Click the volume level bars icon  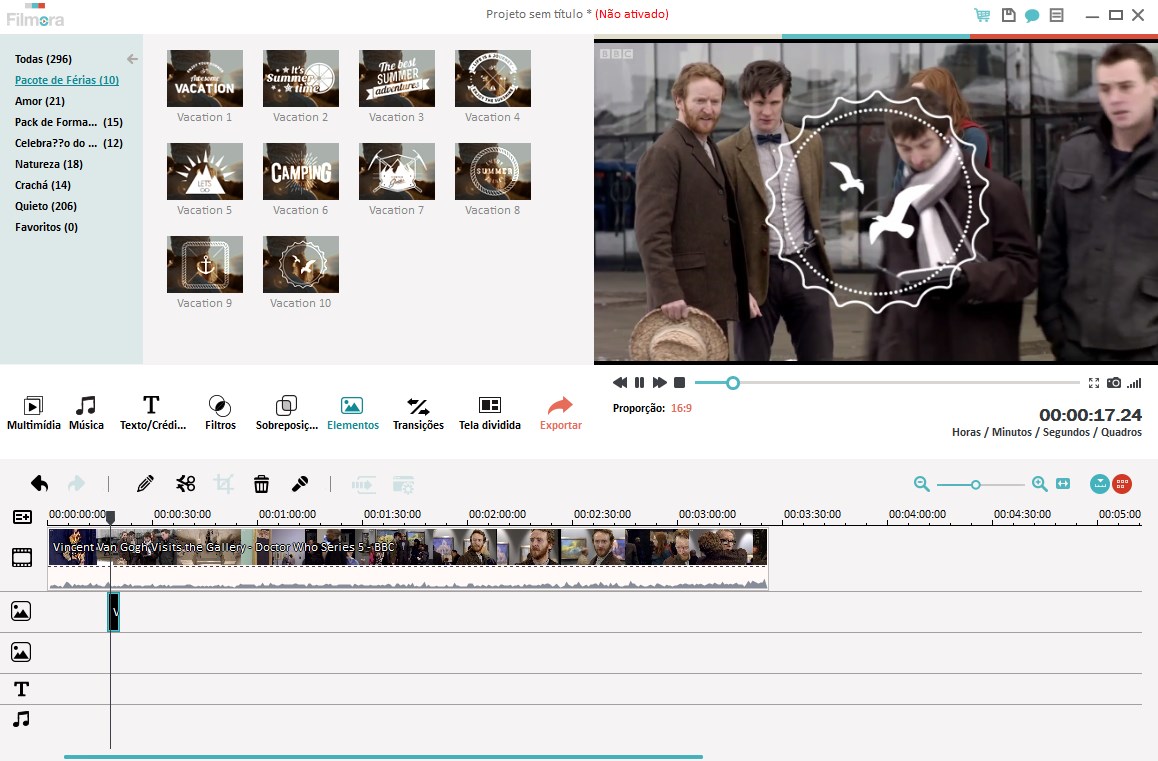point(1134,383)
